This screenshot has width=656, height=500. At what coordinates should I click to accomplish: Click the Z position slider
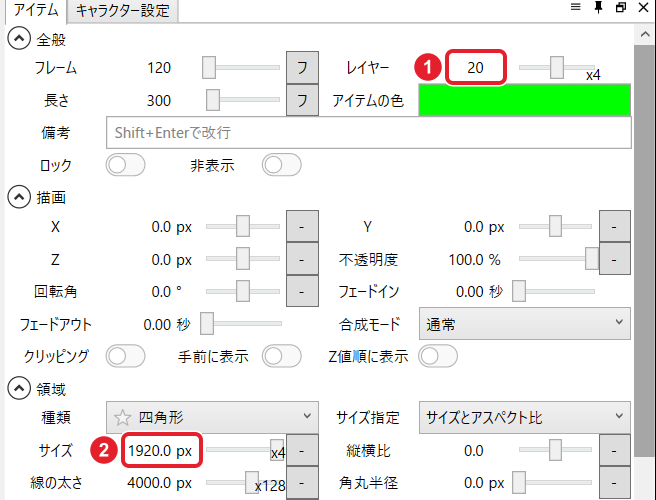pos(243,259)
